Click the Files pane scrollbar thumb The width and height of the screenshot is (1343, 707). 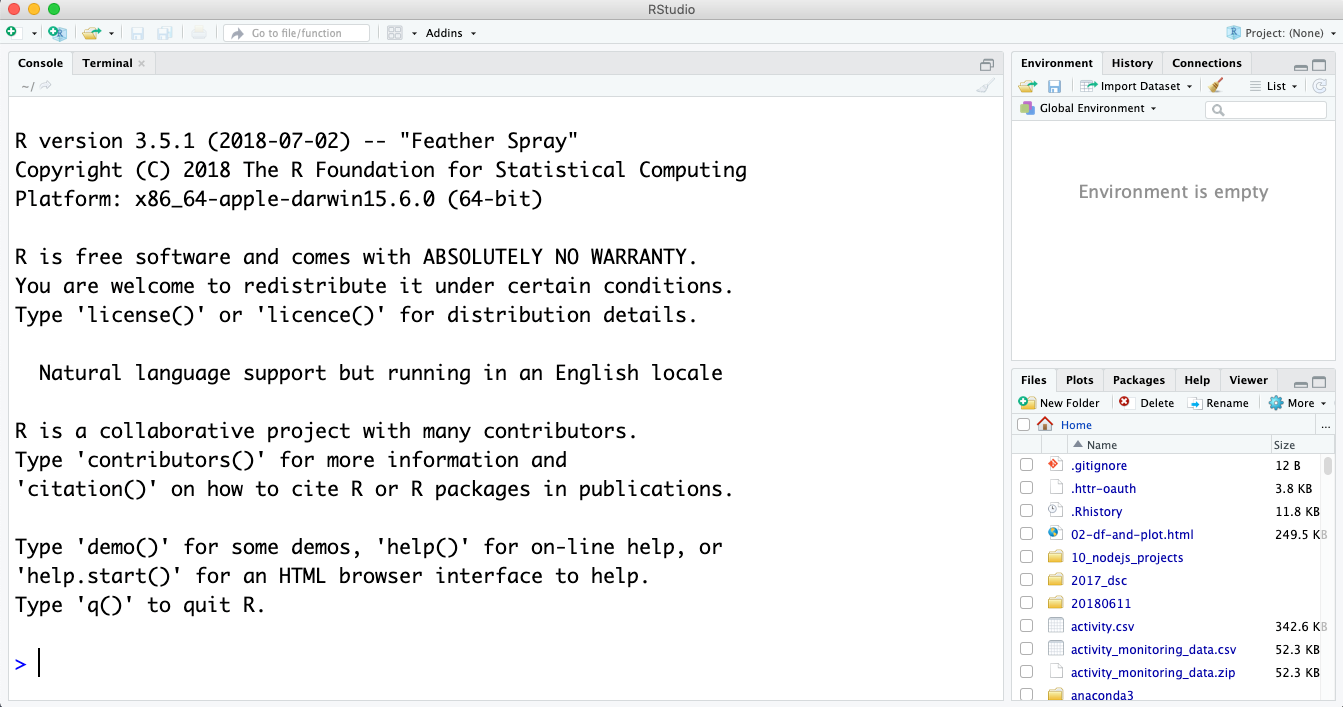point(1328,466)
